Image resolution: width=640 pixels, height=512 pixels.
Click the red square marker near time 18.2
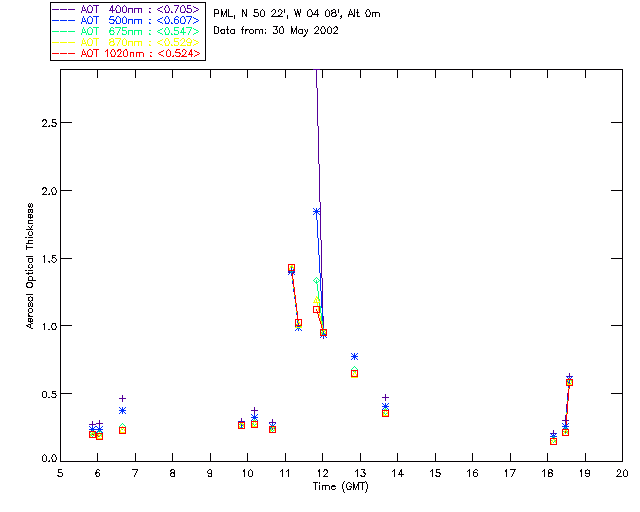[x=553, y=441]
